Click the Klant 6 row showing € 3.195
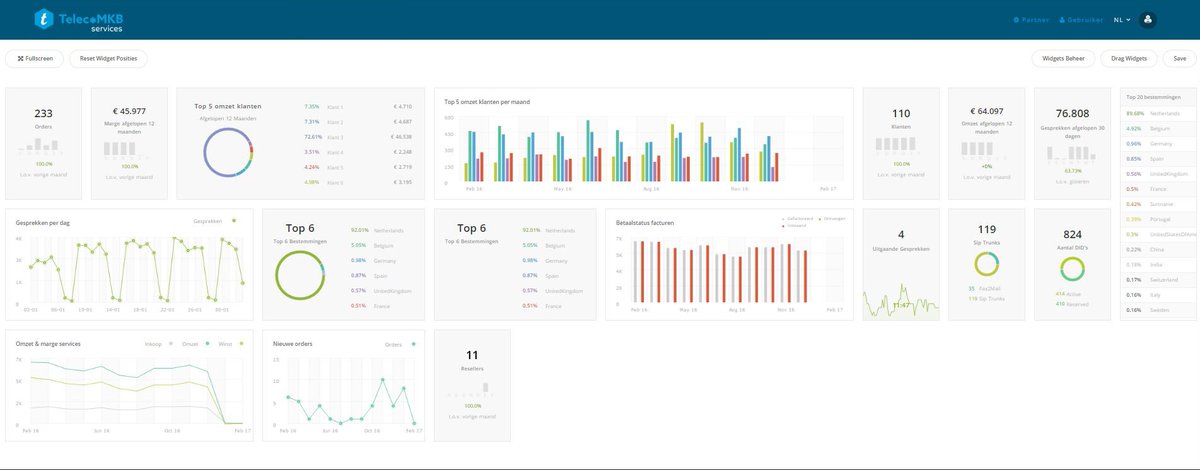Image resolution: width=1200 pixels, height=470 pixels. 358,182
